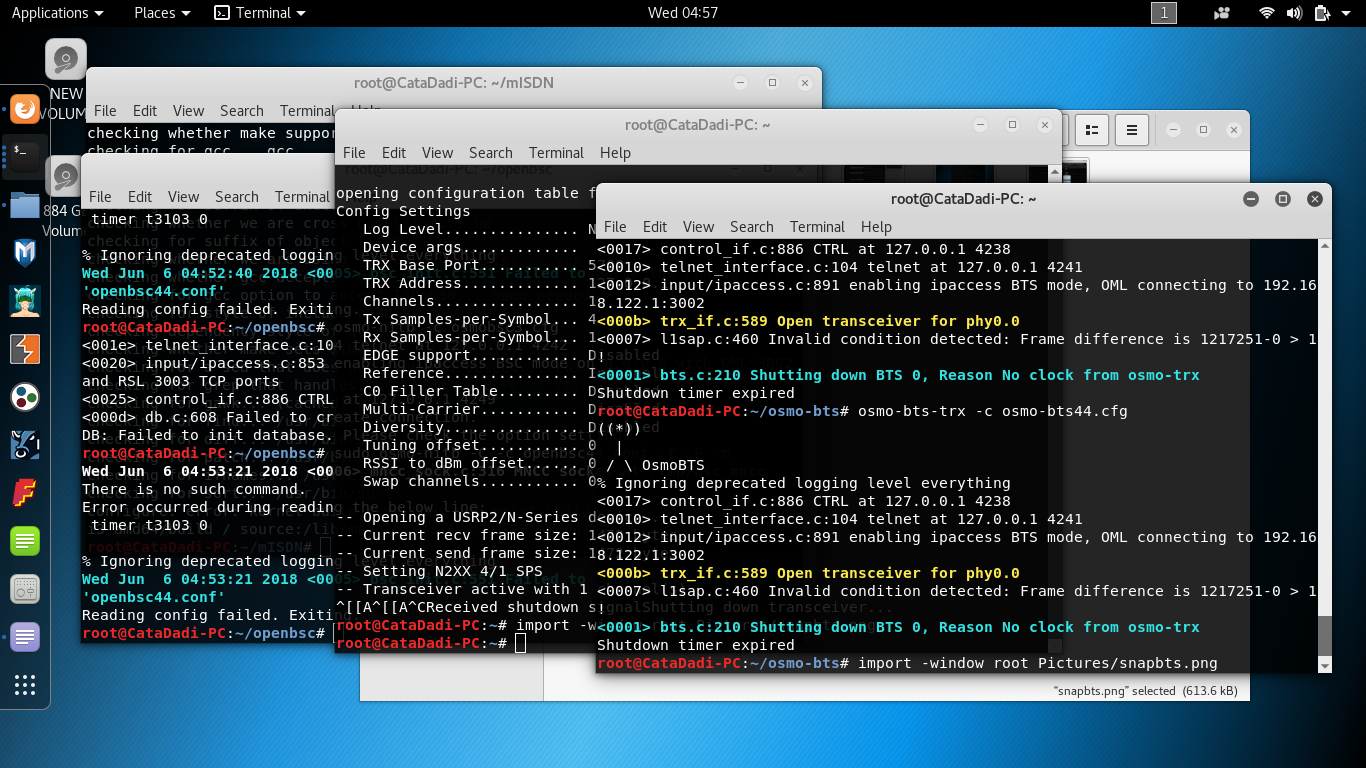This screenshot has width=1366, height=768.
Task: Open Search menu in the Config Settings terminal
Action: [x=490, y=153]
